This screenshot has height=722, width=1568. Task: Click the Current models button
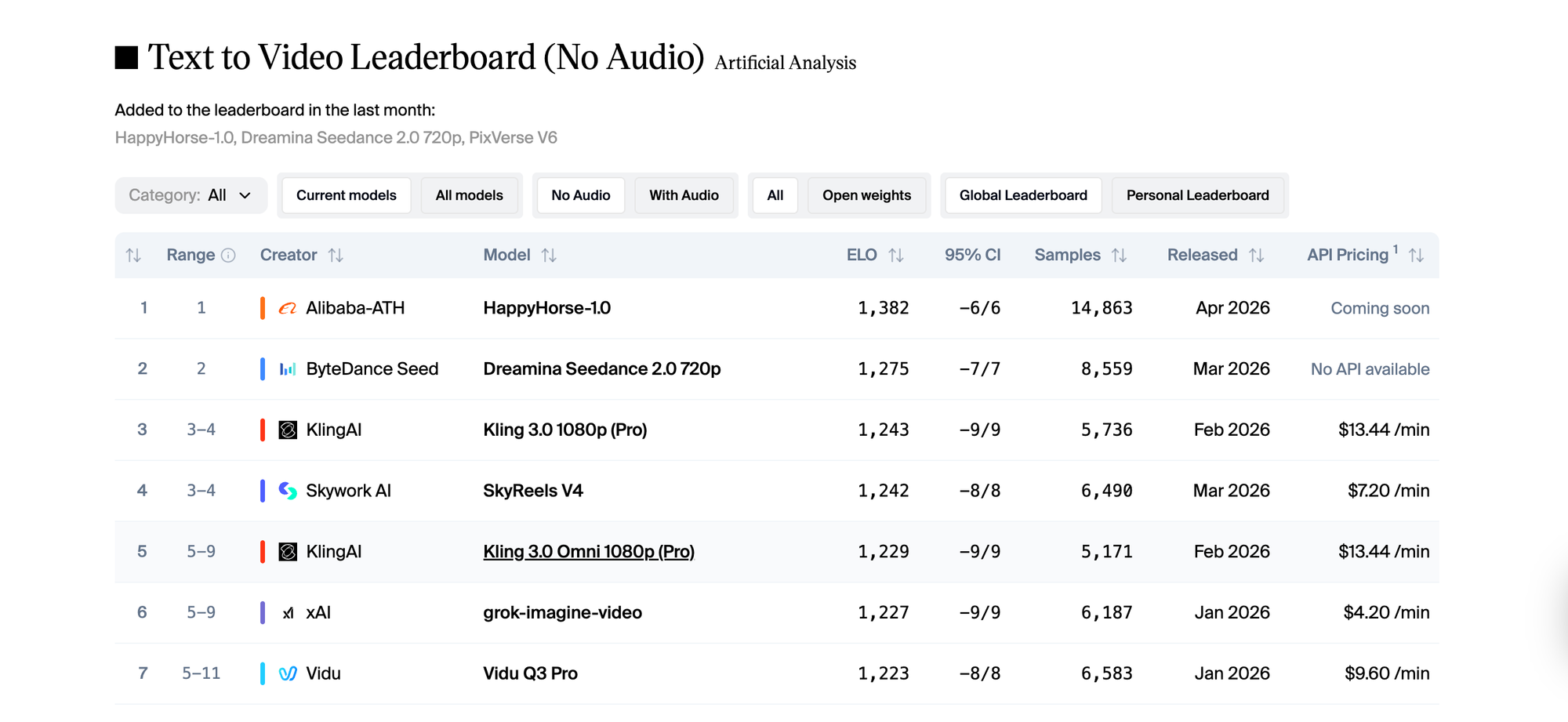346,195
